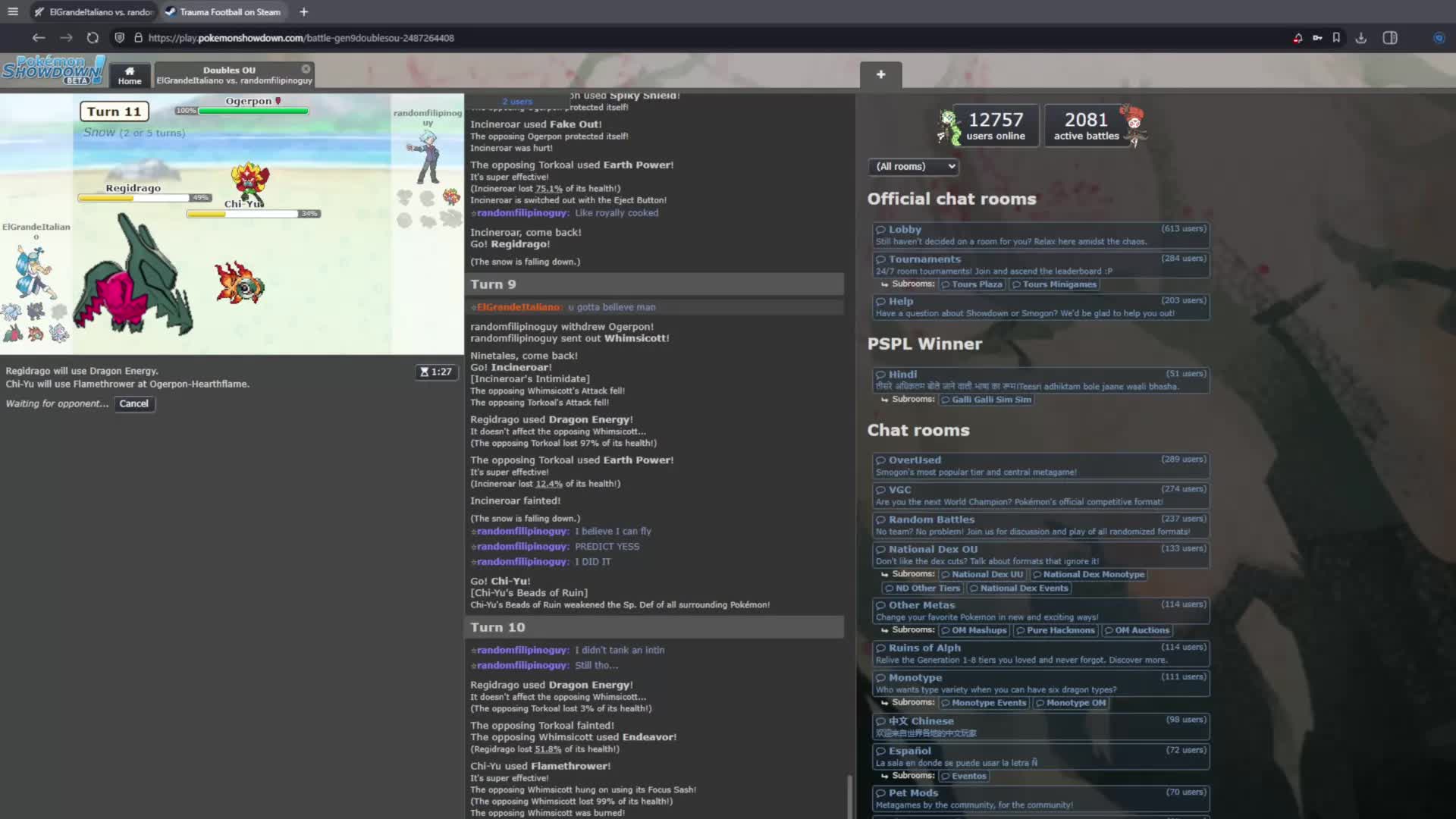Select the Doubles OU battle tab
This screenshot has height=819, width=1456.
click(229, 75)
